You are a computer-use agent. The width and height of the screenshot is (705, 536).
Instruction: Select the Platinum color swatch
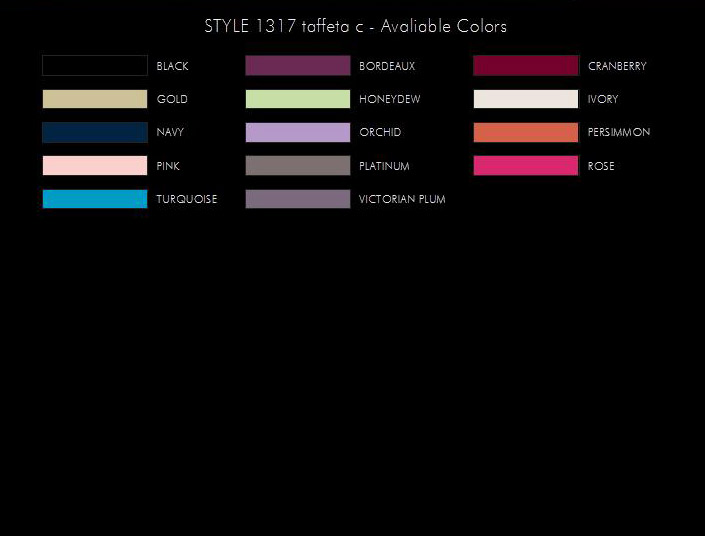[x=298, y=165]
